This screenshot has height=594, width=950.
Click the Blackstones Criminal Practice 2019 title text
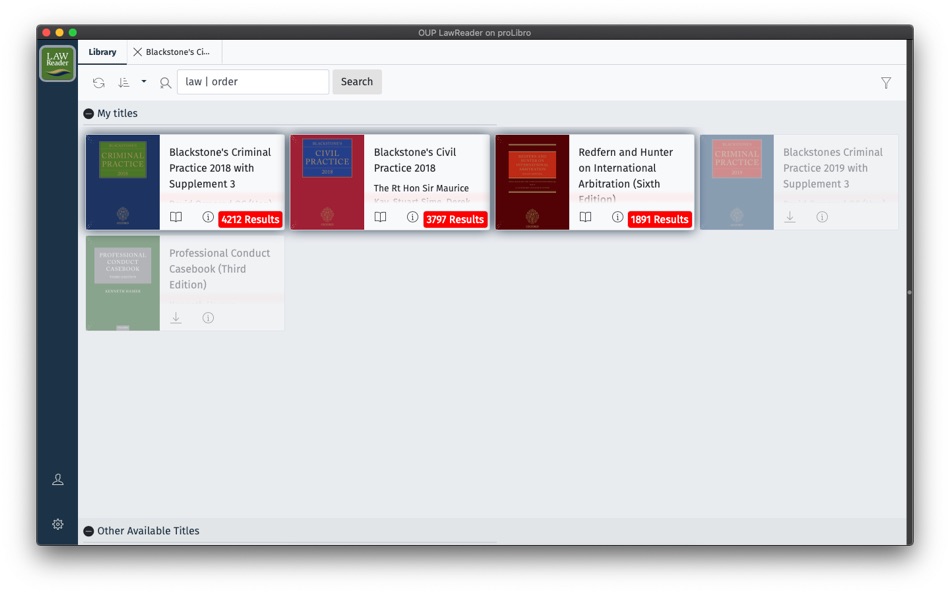[832, 168]
